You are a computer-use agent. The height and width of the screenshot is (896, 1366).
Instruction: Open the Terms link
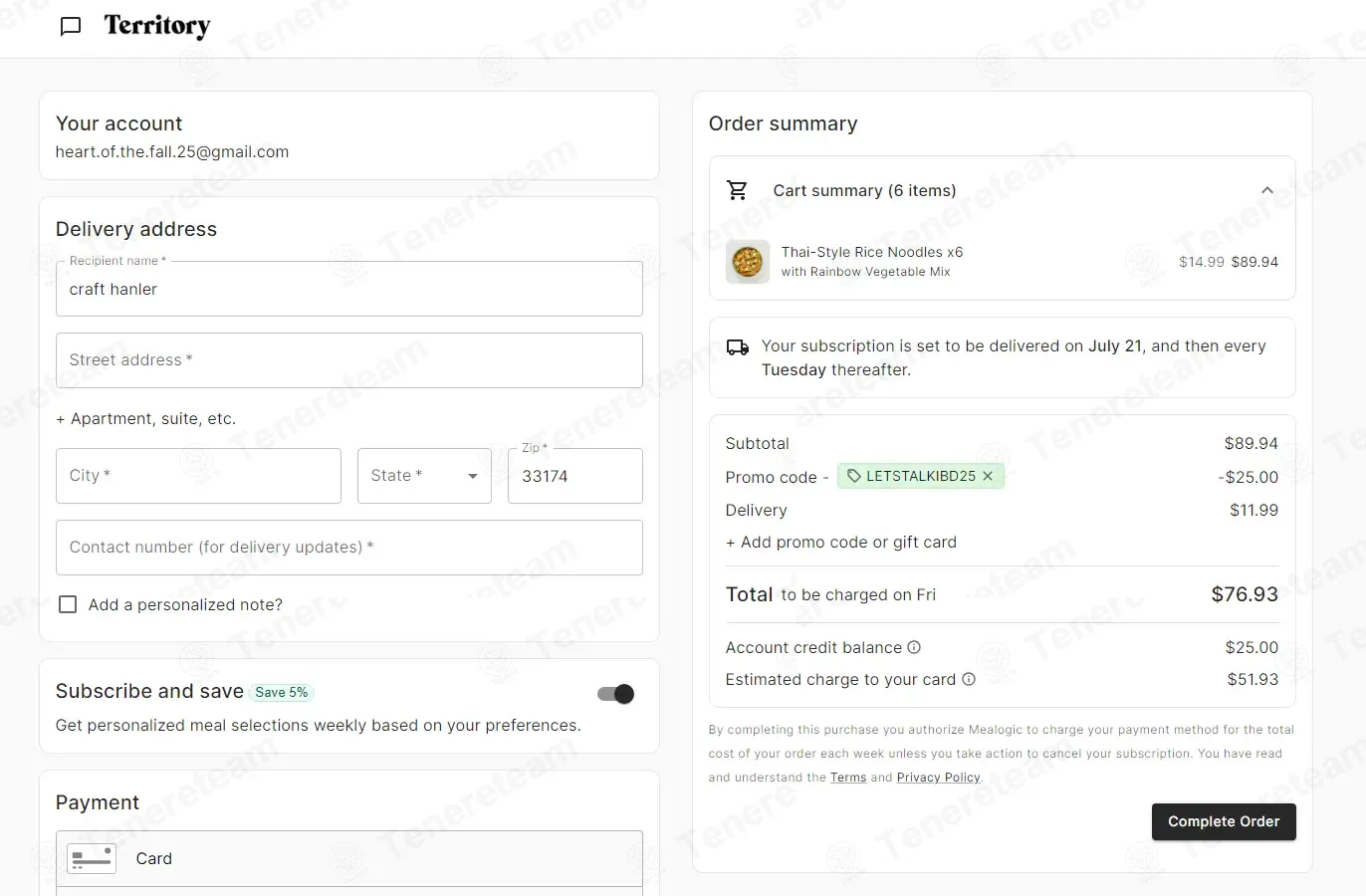(848, 778)
